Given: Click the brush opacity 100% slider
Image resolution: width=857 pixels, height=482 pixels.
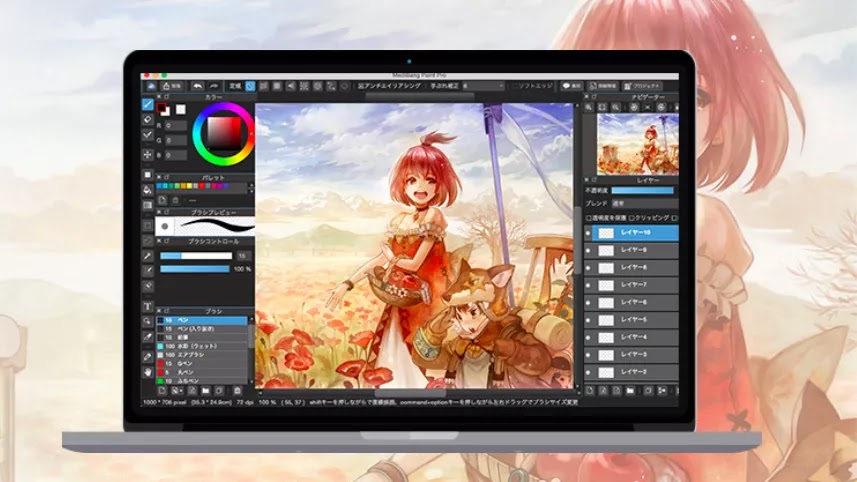Looking at the screenshot, I should 195,269.
